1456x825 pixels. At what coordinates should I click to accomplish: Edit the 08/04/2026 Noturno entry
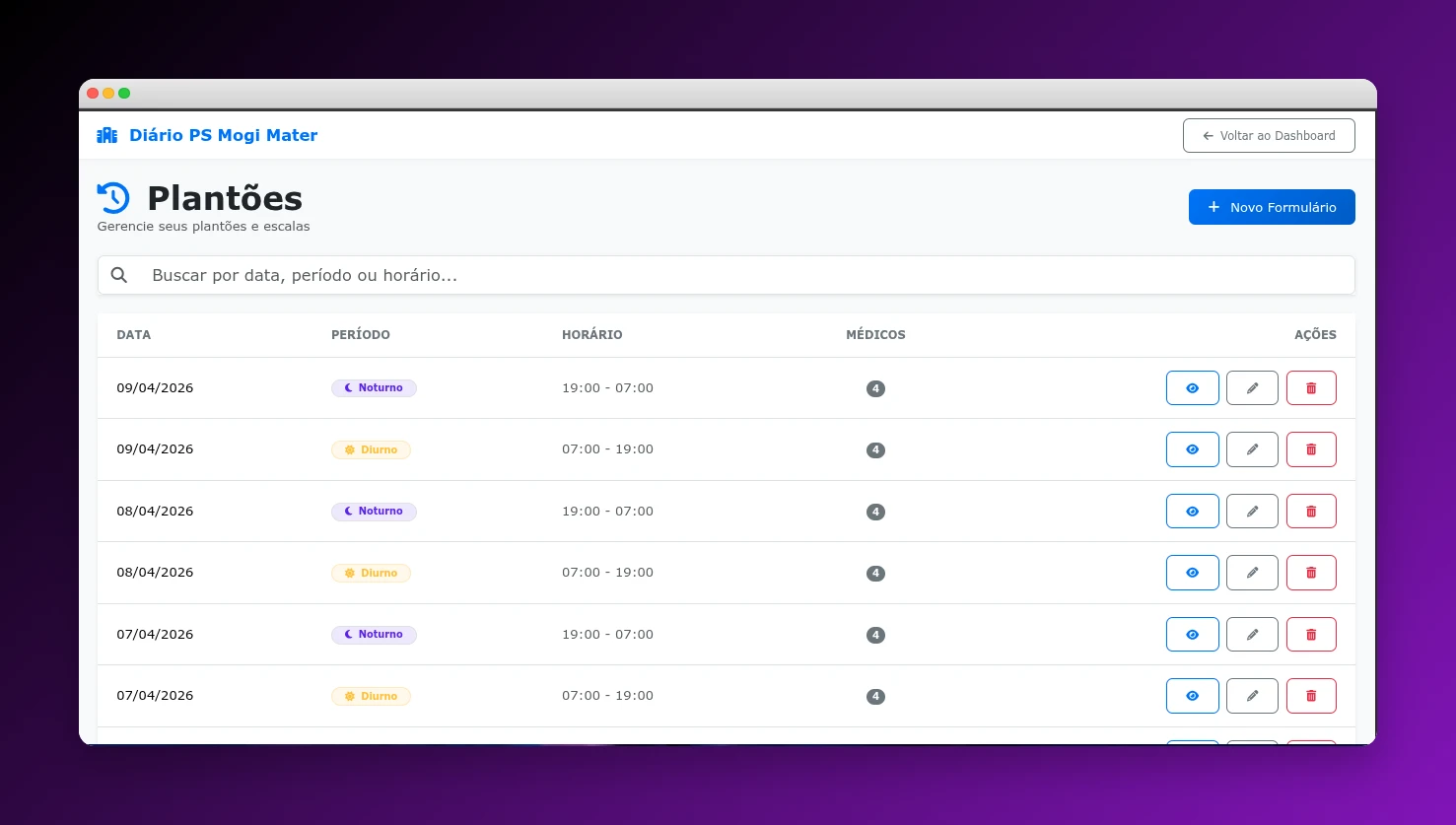point(1252,512)
